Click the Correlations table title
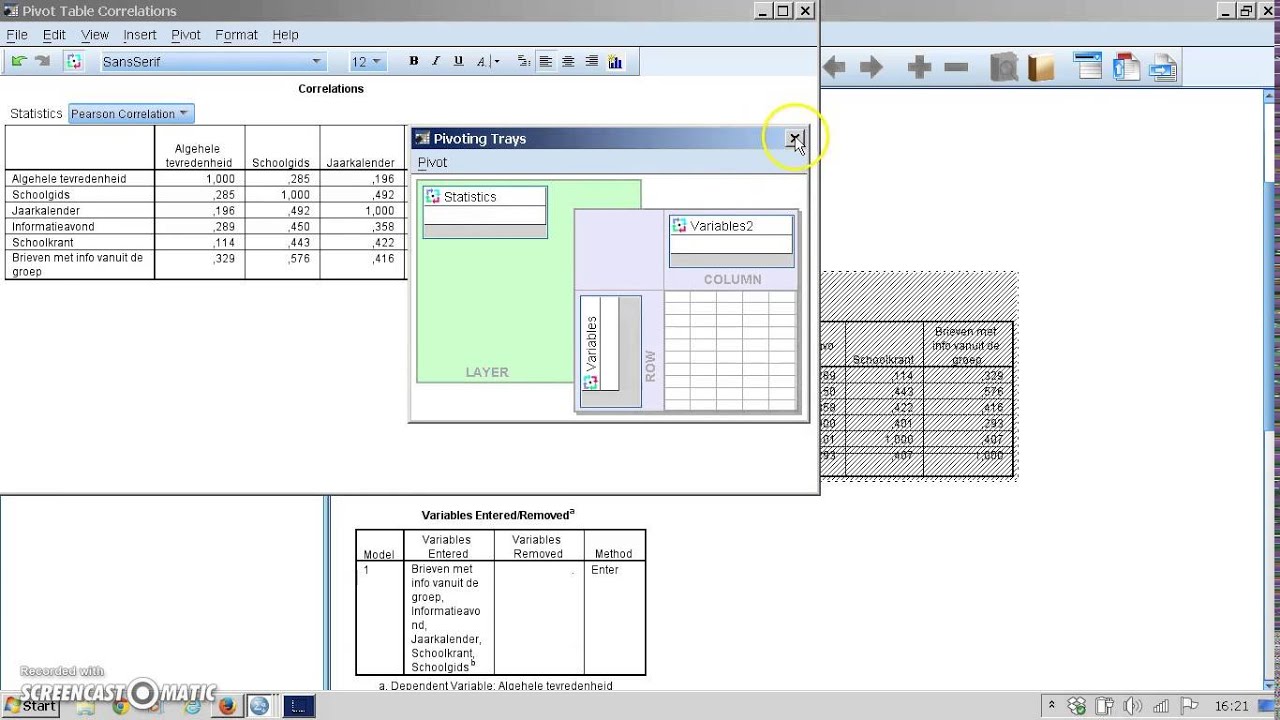The width and height of the screenshot is (1280, 720). click(x=331, y=89)
